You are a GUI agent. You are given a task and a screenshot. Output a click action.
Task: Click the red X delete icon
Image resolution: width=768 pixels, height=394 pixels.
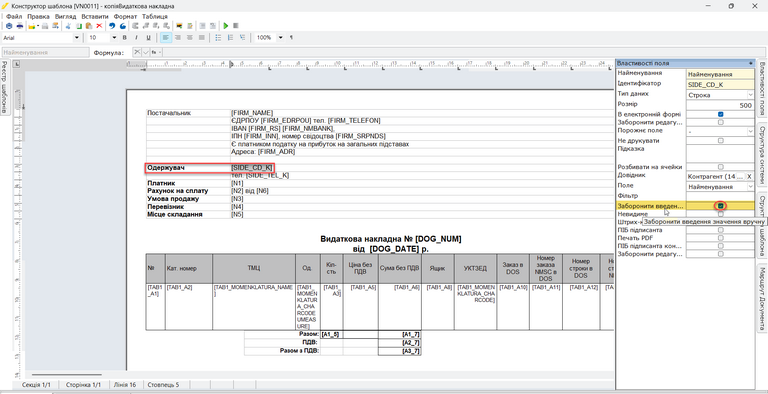(x=99, y=25)
